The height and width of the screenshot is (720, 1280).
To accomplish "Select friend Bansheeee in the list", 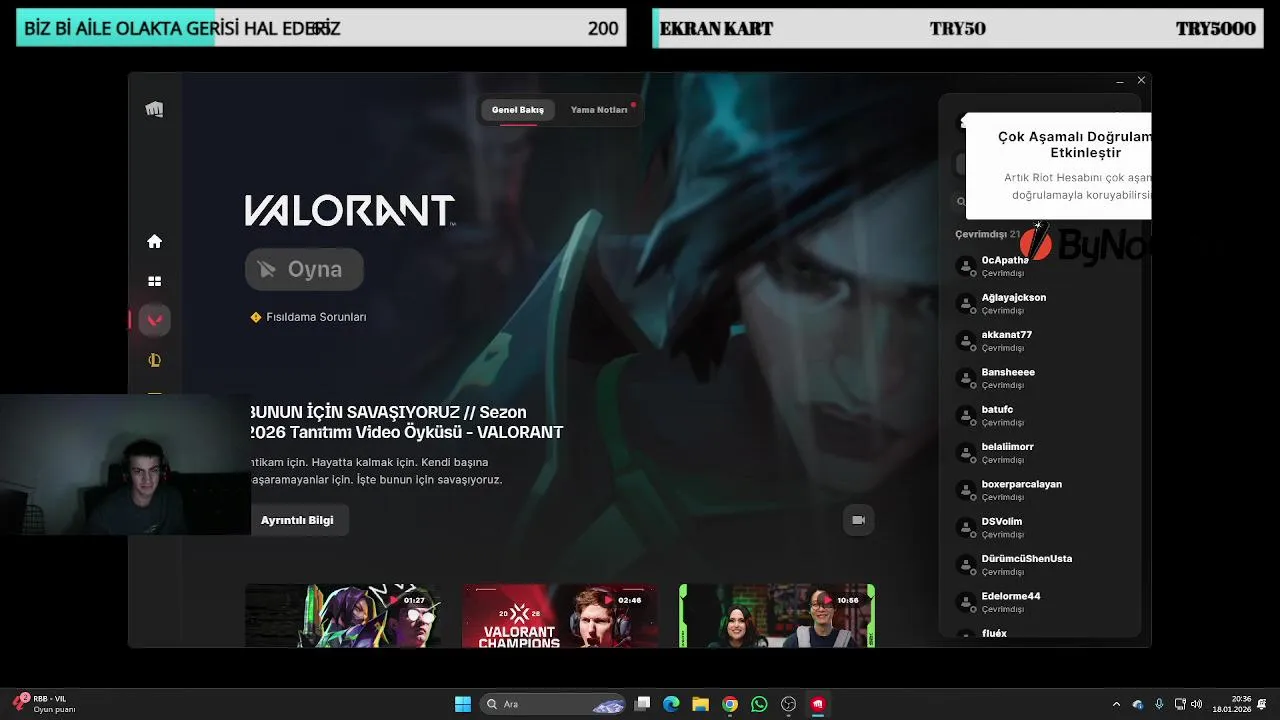I will 1040,378.
